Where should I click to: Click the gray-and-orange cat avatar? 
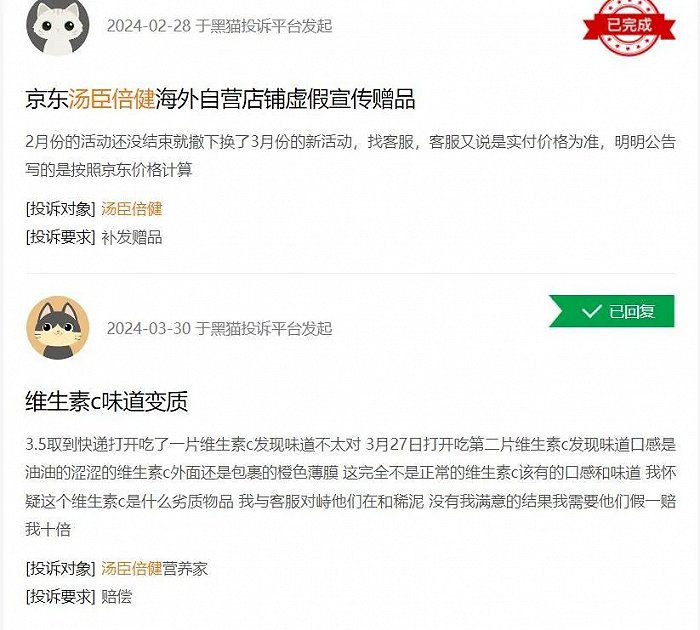(58, 328)
